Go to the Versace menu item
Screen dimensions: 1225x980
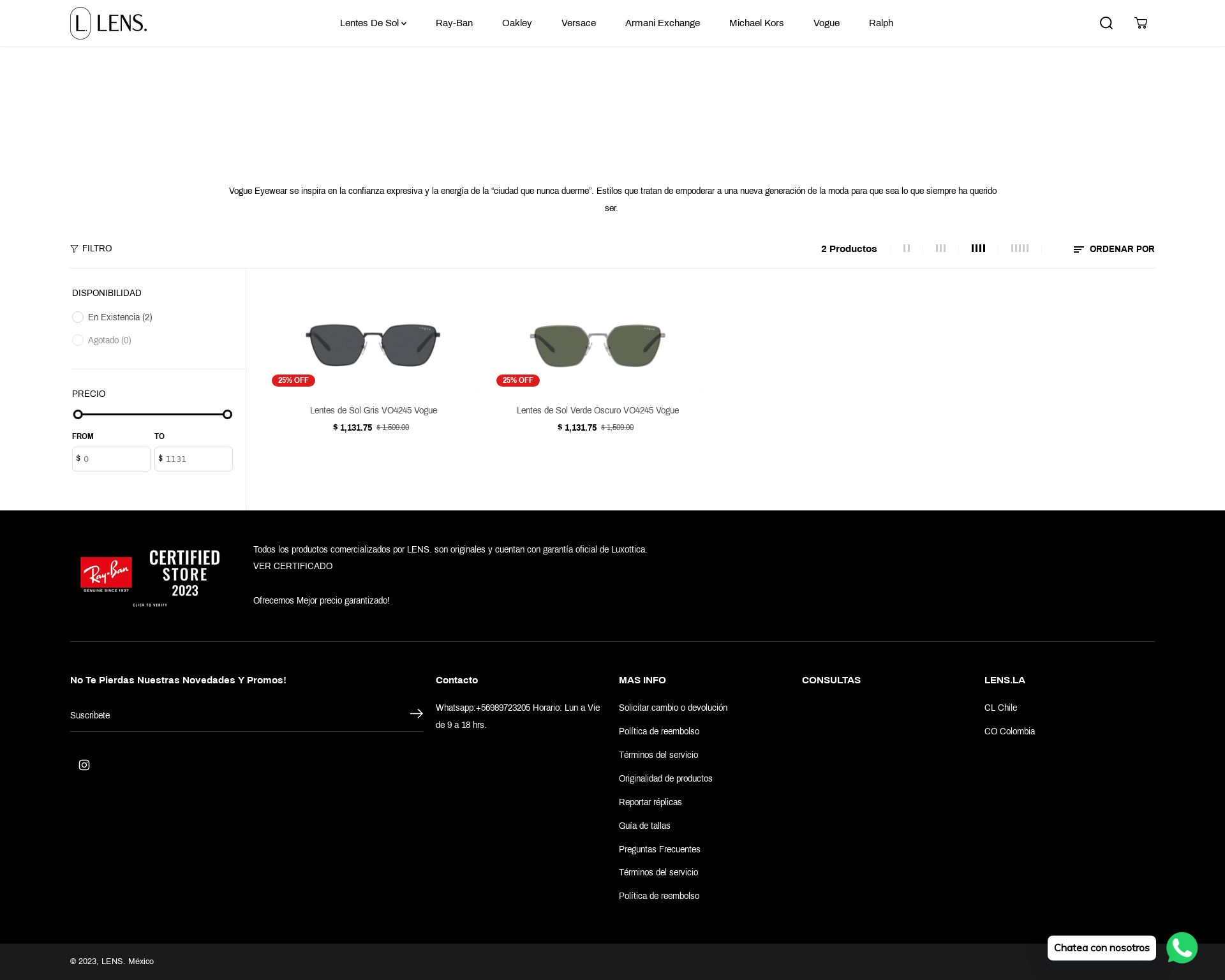pos(579,23)
